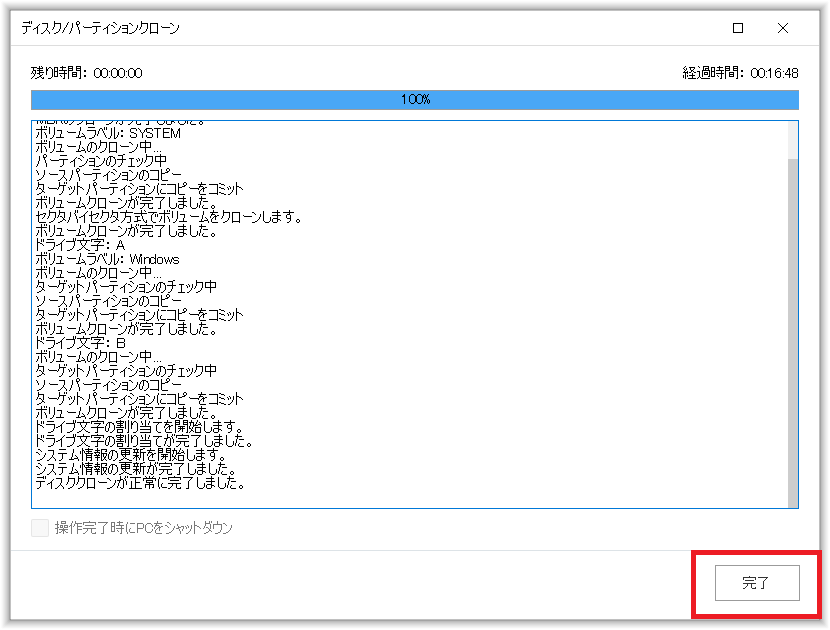Click the window title ディスク/パーティションクローン
The height and width of the screenshot is (630, 830).
tap(101, 28)
